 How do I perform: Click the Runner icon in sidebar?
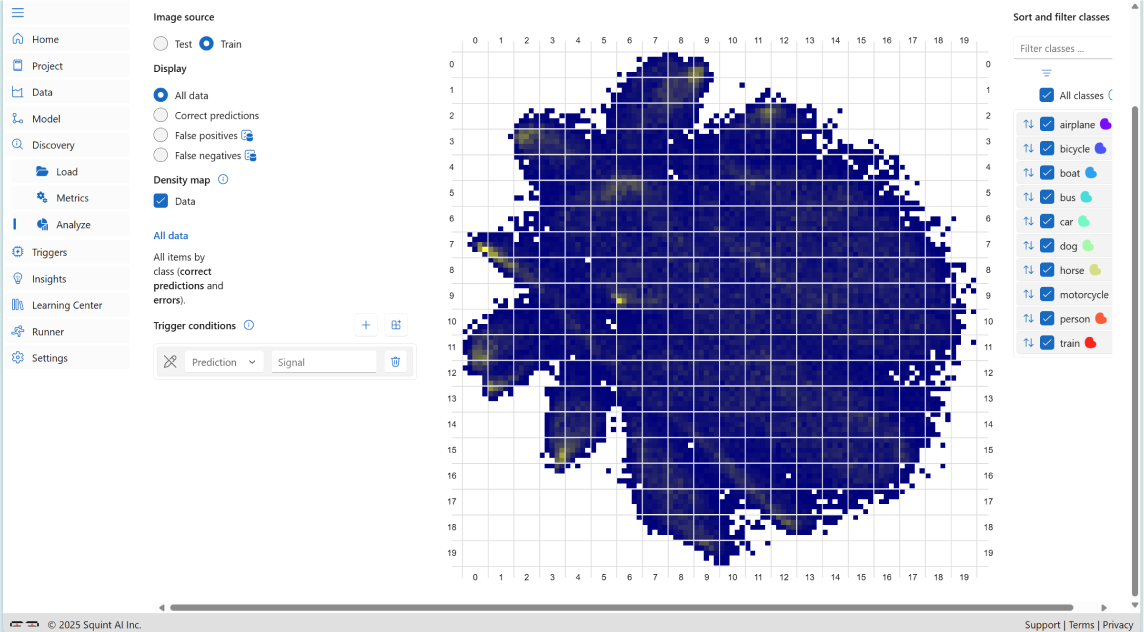click(18, 331)
